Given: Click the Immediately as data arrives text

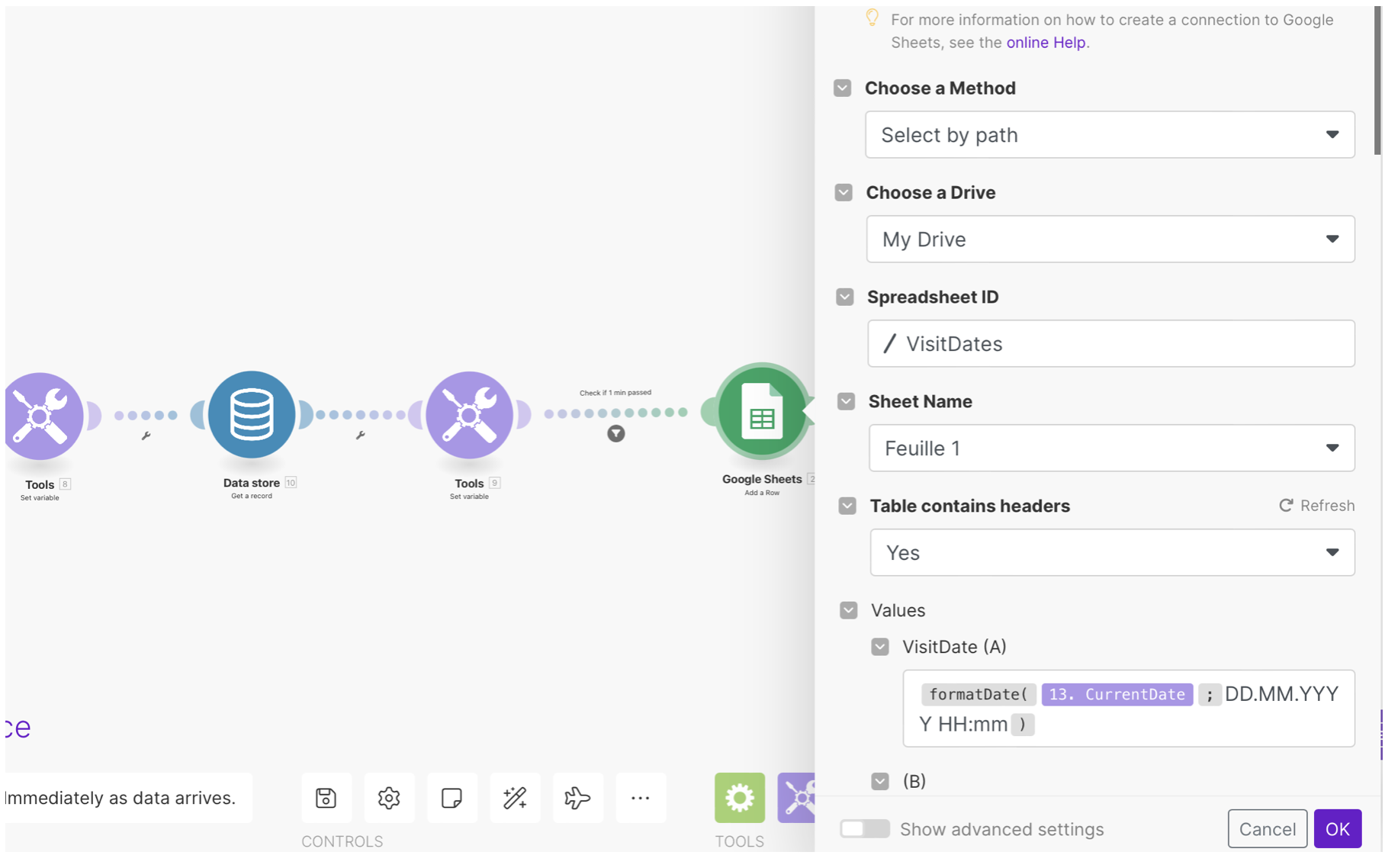Looking at the screenshot, I should click(x=121, y=798).
